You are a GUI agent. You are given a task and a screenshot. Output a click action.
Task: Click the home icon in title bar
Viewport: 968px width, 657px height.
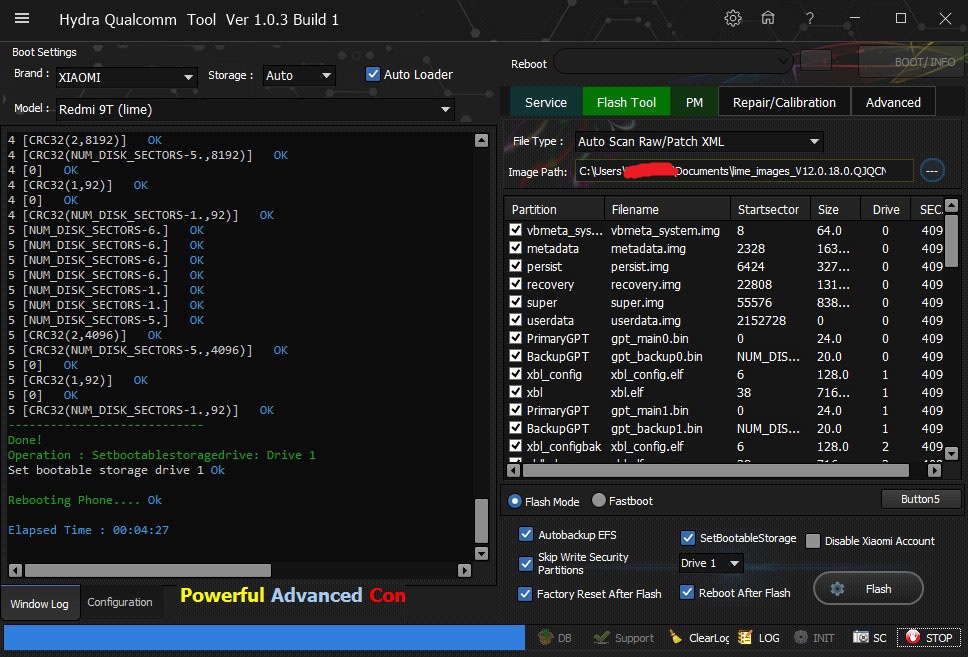(768, 19)
